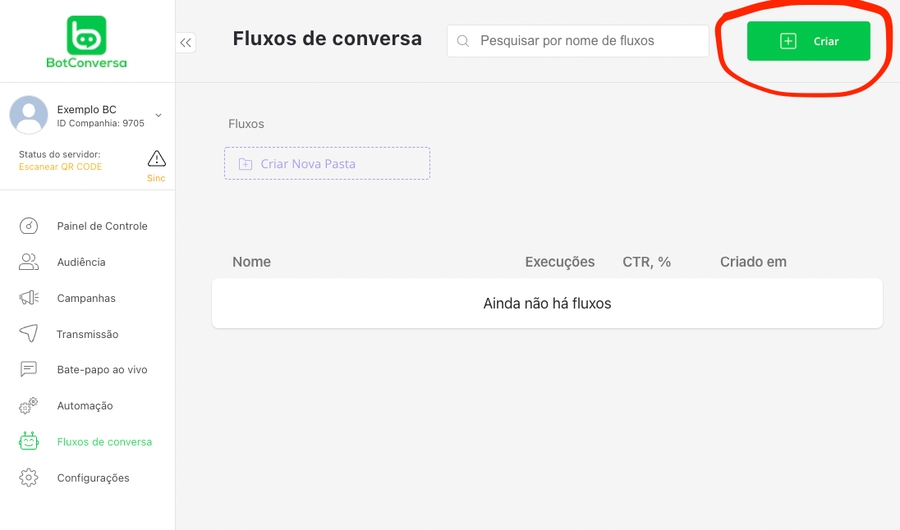This screenshot has height=530, width=900.
Task: Click the server status warning triangle icon
Action: pyautogui.click(x=157, y=159)
